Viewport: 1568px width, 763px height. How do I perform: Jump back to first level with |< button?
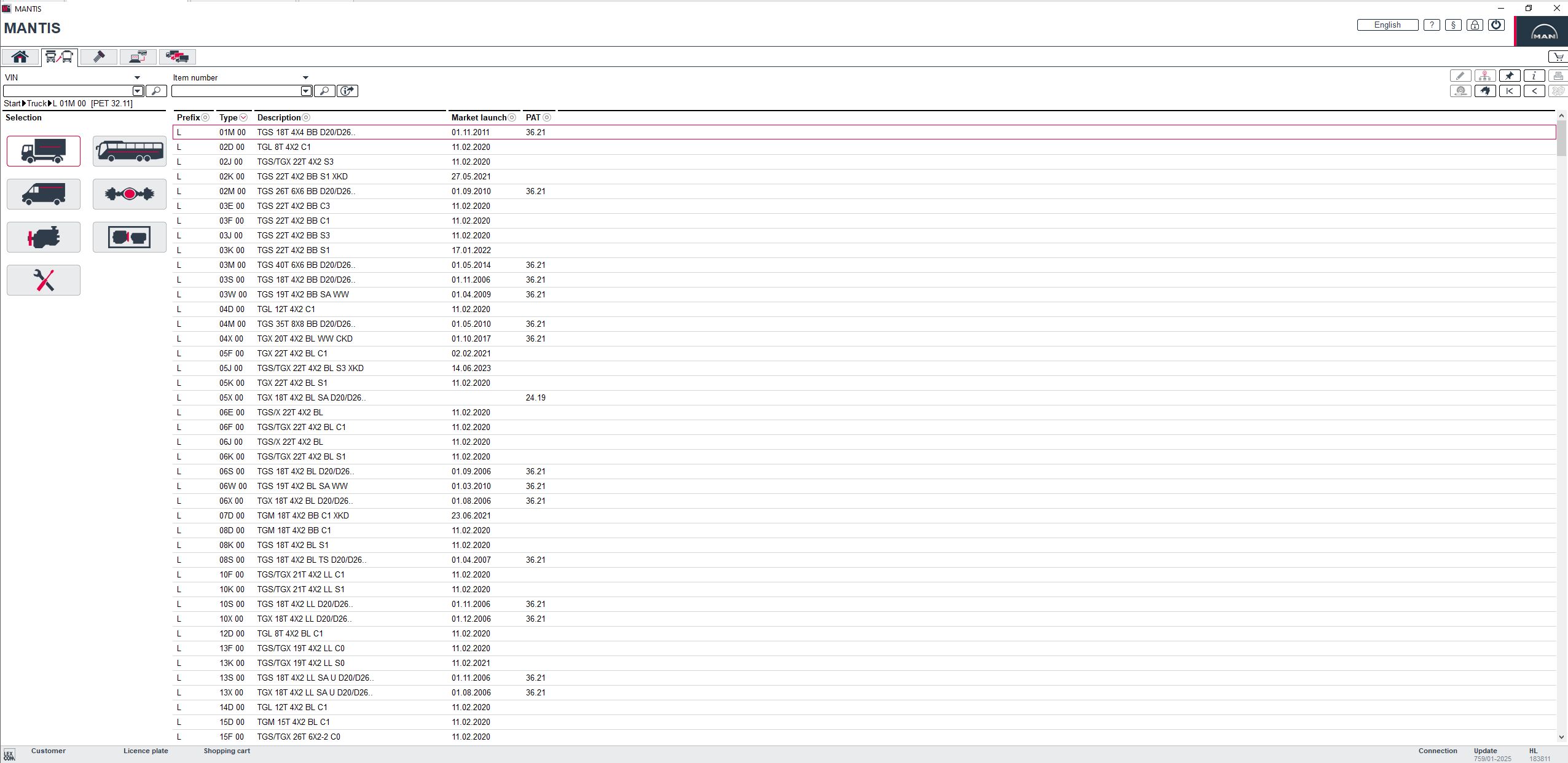1510,91
